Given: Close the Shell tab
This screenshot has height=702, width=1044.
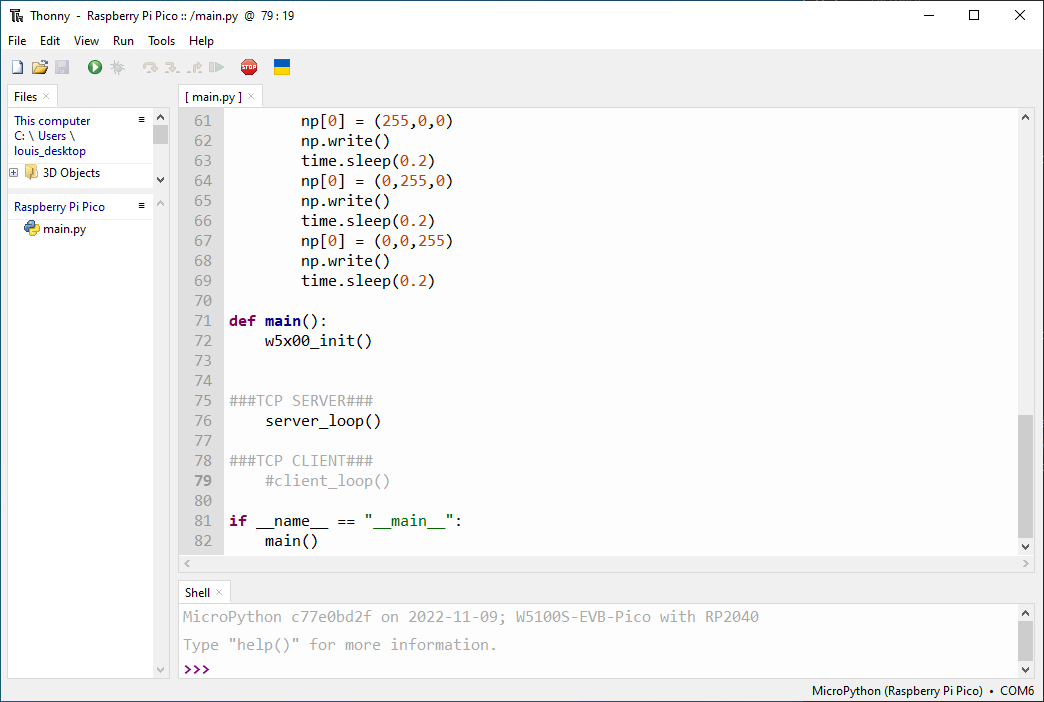Looking at the screenshot, I should coord(219,592).
